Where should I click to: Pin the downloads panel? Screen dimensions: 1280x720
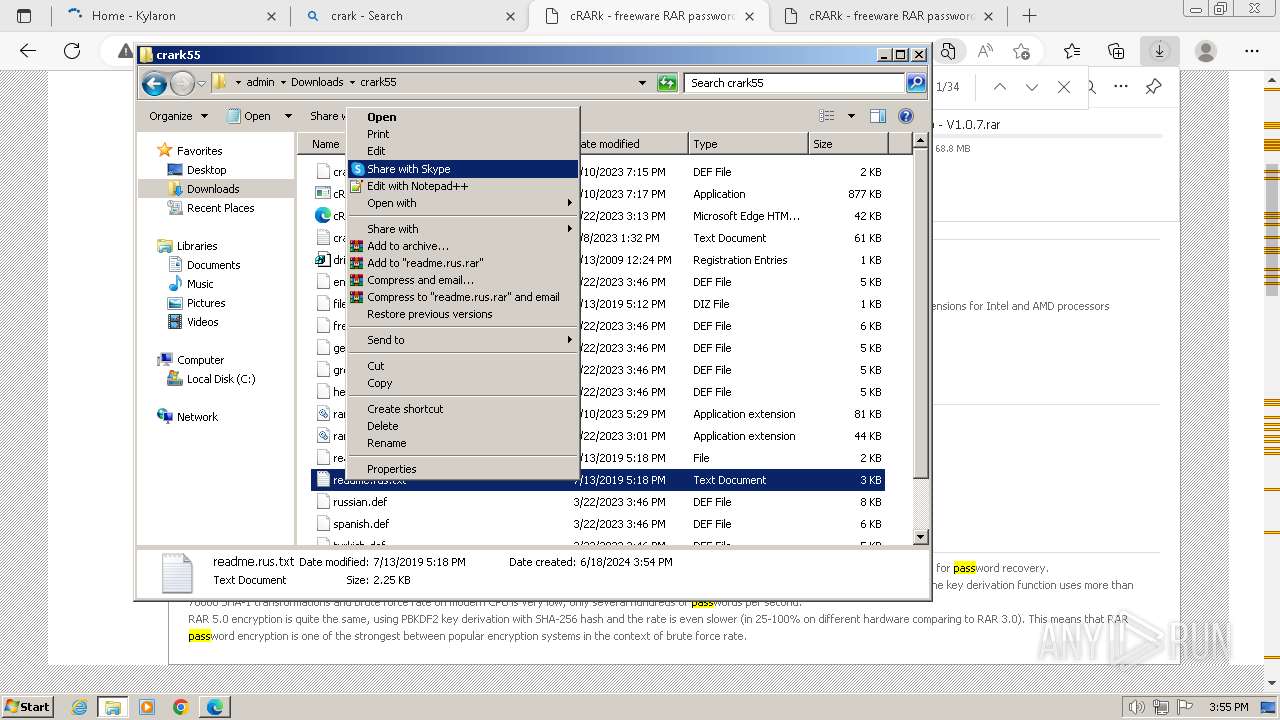(1153, 87)
